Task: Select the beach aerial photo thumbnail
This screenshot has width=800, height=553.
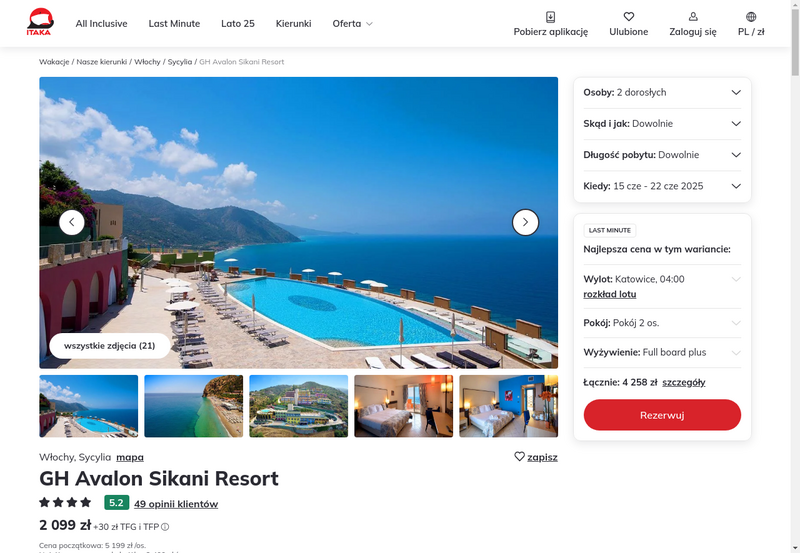Action: (x=194, y=406)
